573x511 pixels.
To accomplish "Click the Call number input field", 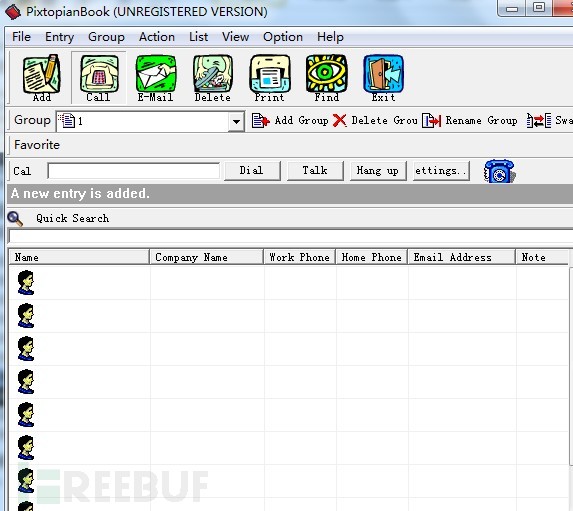I will [133, 171].
